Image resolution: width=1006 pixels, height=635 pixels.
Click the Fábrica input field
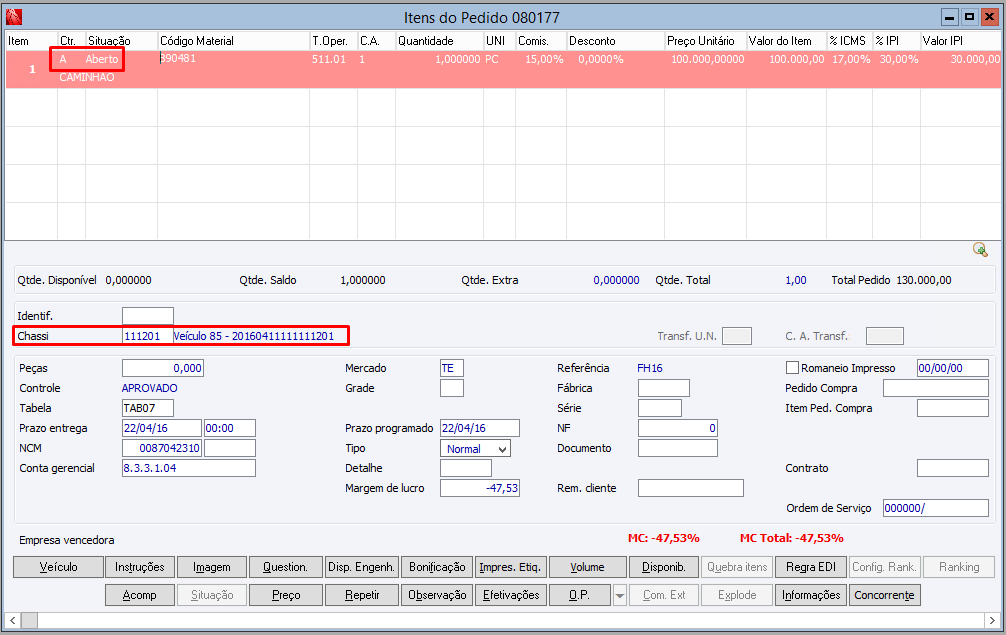pyautogui.click(x=664, y=388)
